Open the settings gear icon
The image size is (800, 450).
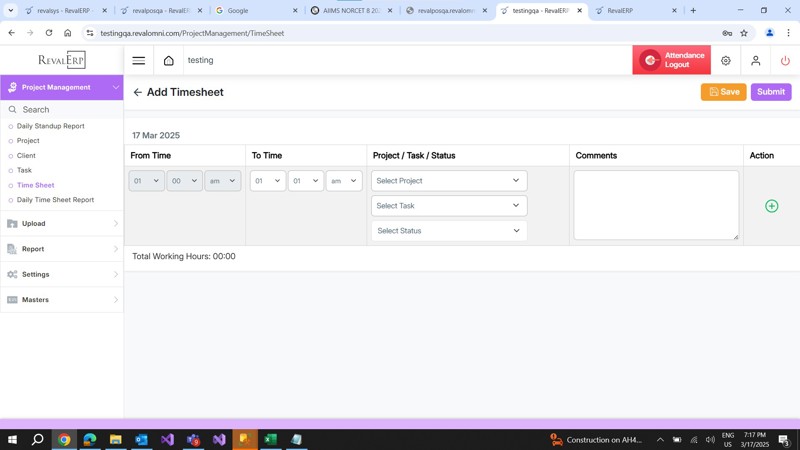click(726, 60)
